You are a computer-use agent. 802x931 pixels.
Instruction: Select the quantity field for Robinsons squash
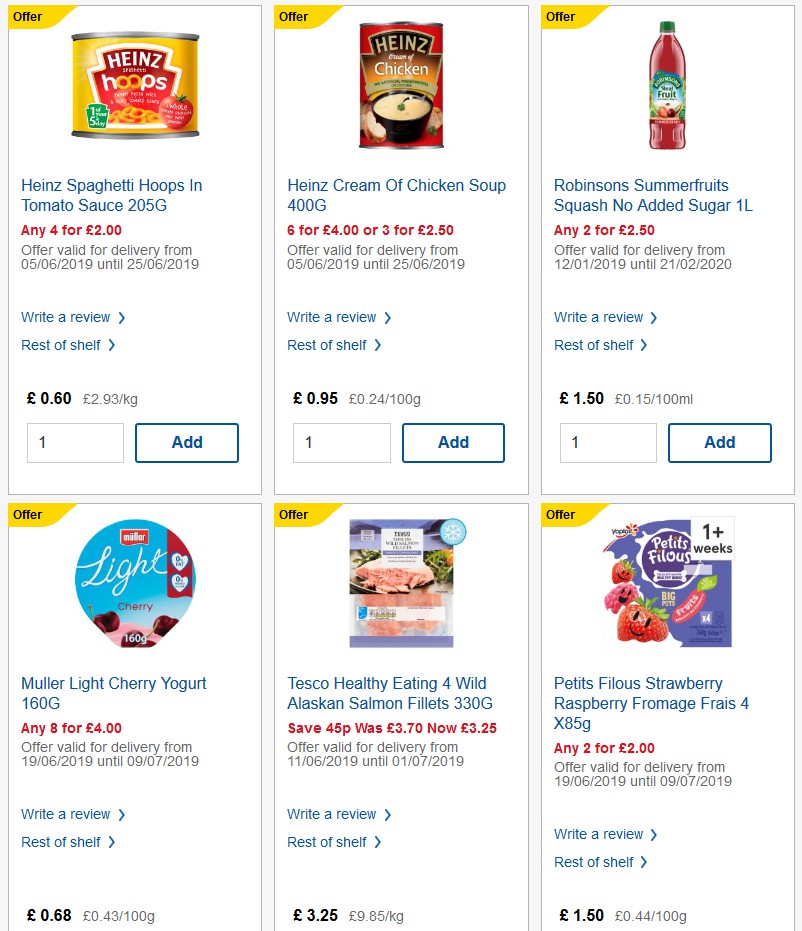607,442
